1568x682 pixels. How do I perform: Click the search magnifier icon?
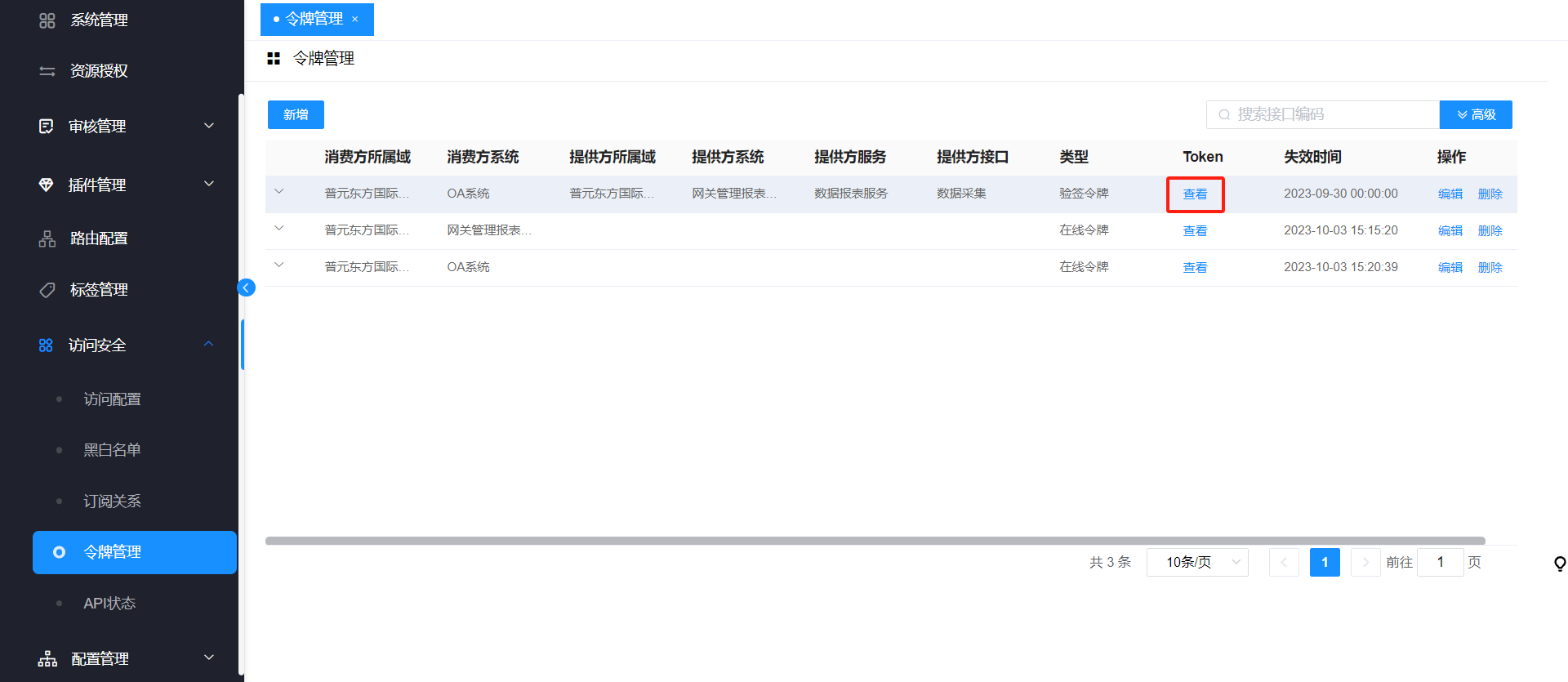tap(1224, 115)
